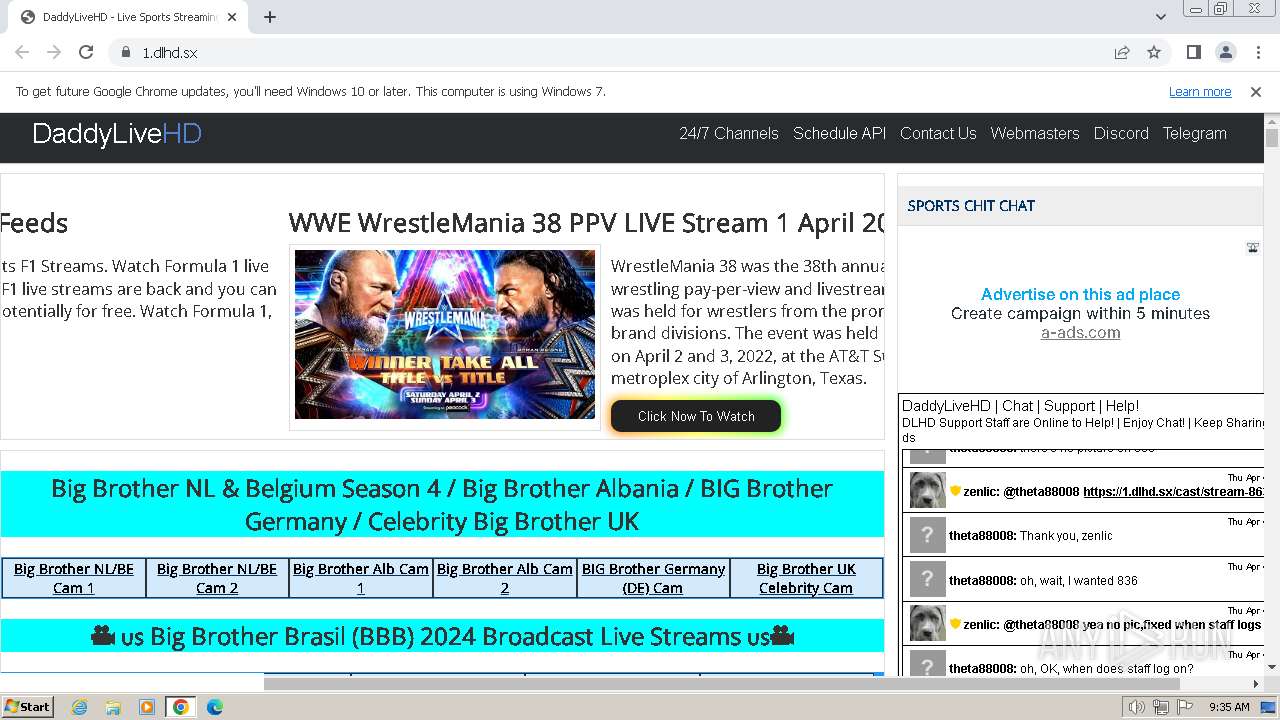Open Big Brother NL/BE Cam 2

pyautogui.click(x=217, y=578)
